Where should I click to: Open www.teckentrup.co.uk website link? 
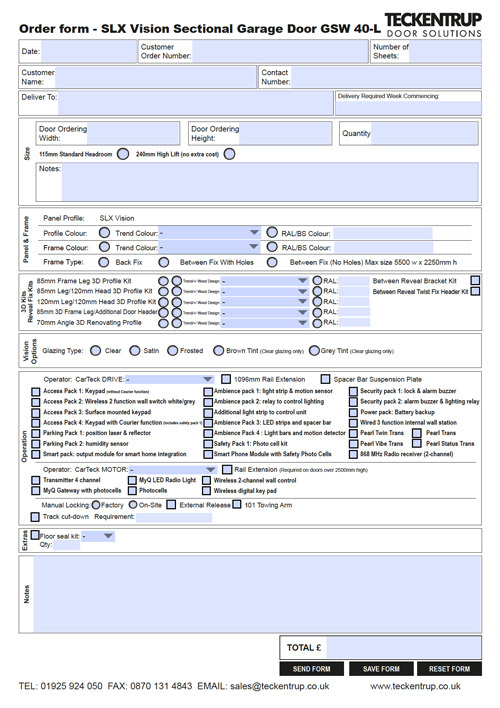[x=416, y=686]
